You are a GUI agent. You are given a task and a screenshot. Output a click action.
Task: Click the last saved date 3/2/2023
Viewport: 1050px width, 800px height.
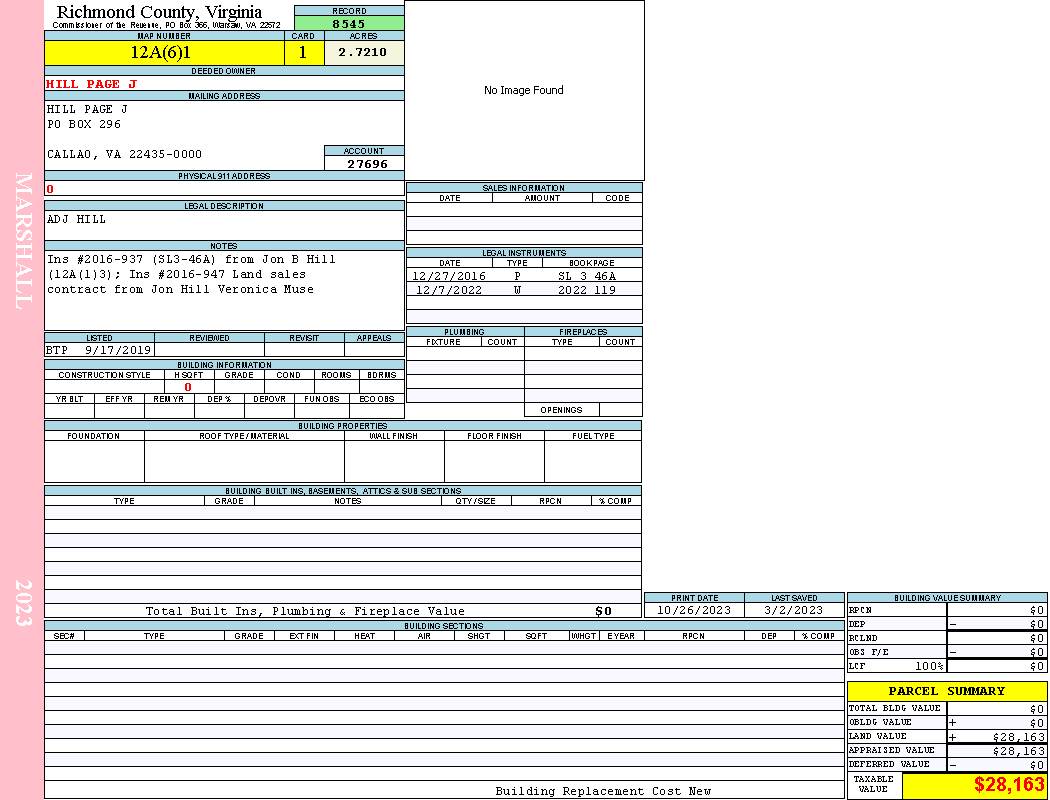click(793, 610)
